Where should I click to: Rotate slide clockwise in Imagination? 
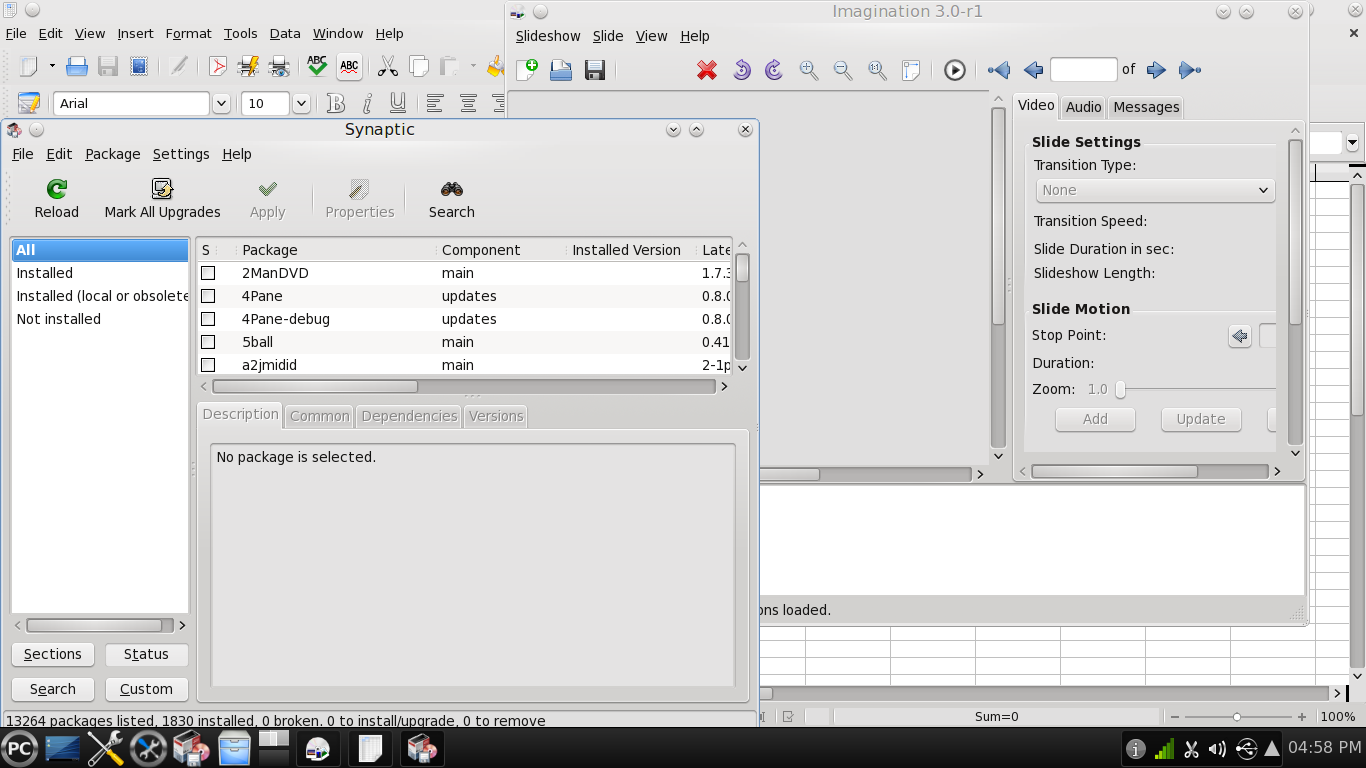coord(774,70)
